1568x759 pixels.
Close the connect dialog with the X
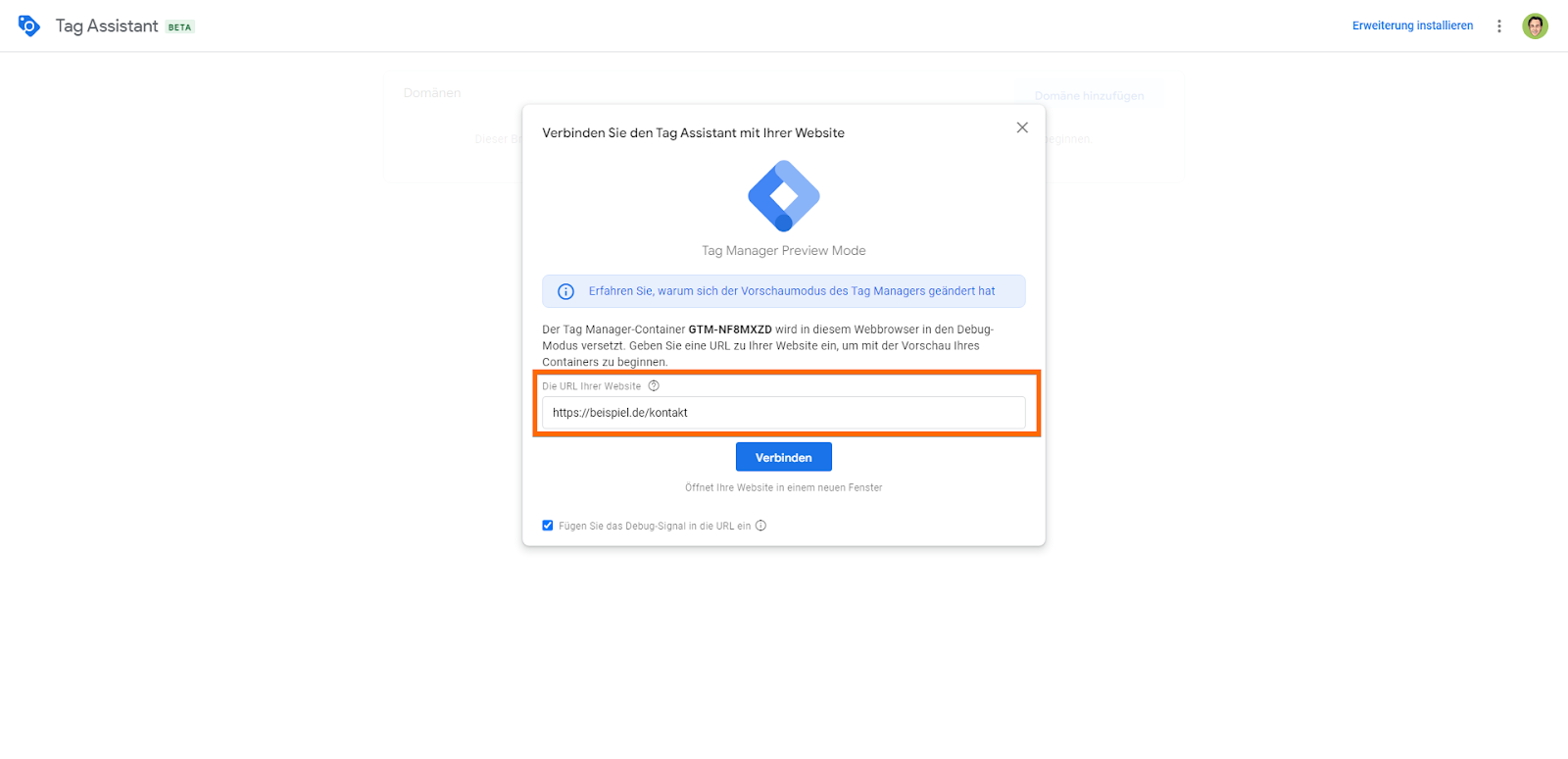click(1022, 127)
